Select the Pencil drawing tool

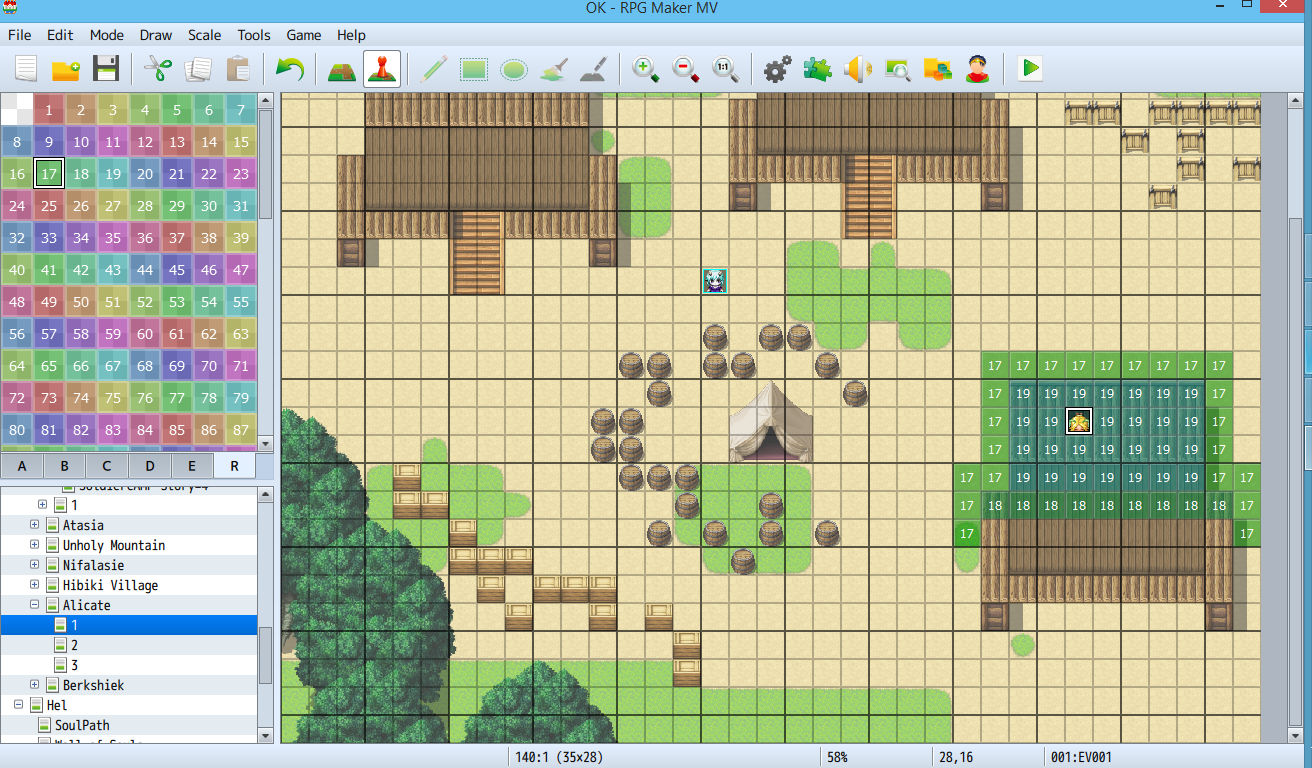coord(434,69)
